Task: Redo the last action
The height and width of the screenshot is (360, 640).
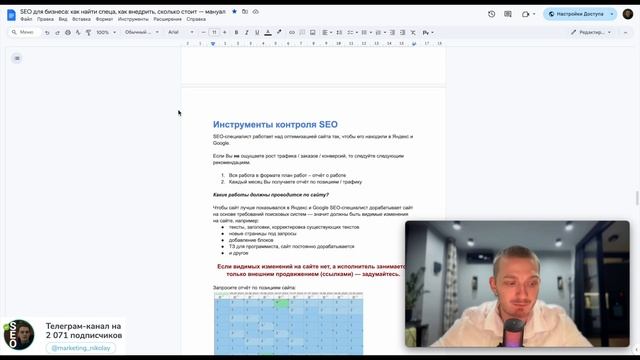Action: (x=57, y=32)
